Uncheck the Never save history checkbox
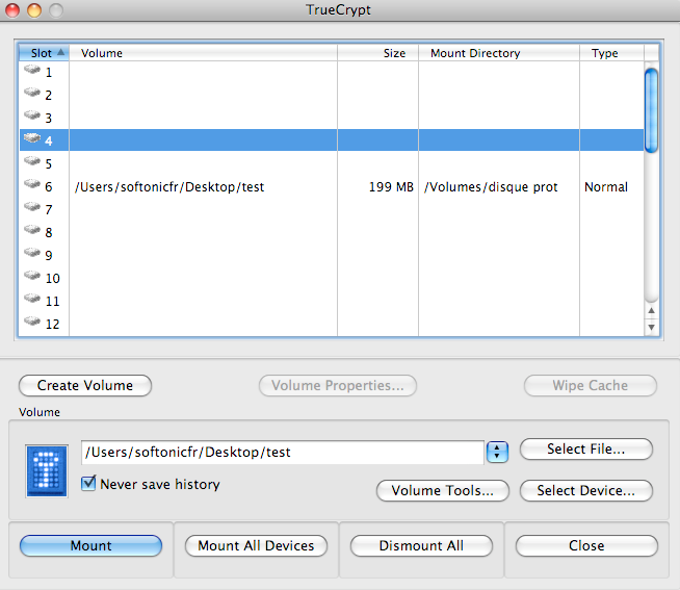680x590 pixels. point(88,483)
